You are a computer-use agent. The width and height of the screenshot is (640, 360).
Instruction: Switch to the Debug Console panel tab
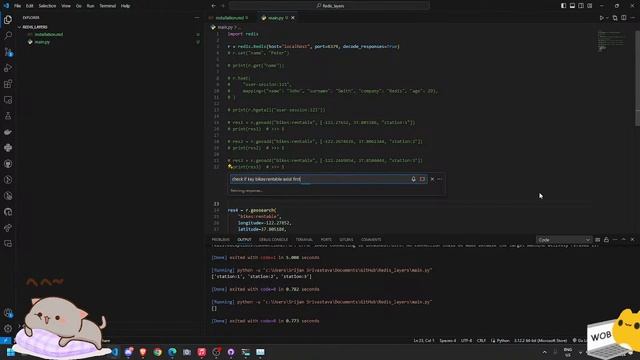point(273,240)
